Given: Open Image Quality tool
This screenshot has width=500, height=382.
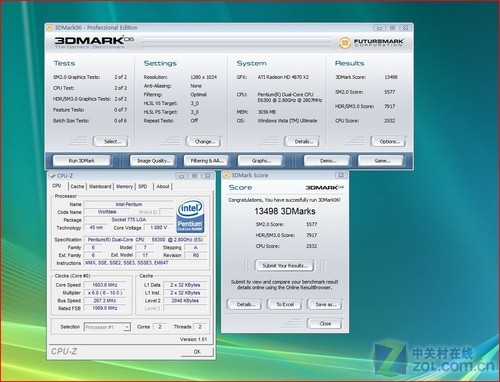Looking at the screenshot, I should pos(153,161).
